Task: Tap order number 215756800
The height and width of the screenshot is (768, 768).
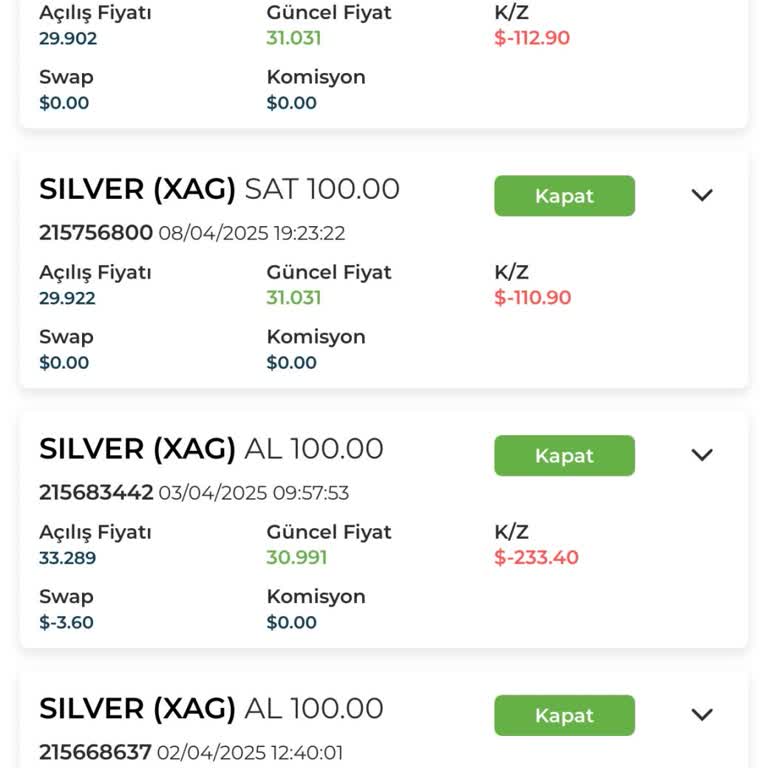Action: 96,233
